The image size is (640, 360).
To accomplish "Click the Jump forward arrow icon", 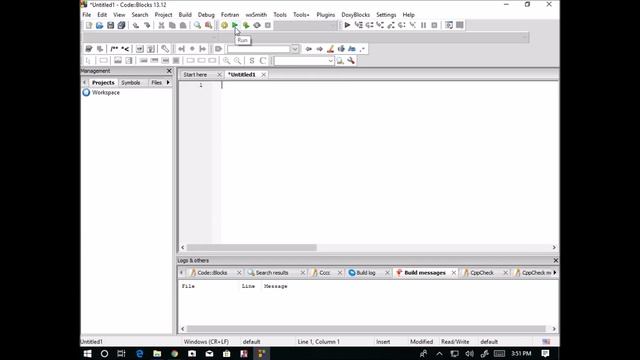I will coord(320,49).
